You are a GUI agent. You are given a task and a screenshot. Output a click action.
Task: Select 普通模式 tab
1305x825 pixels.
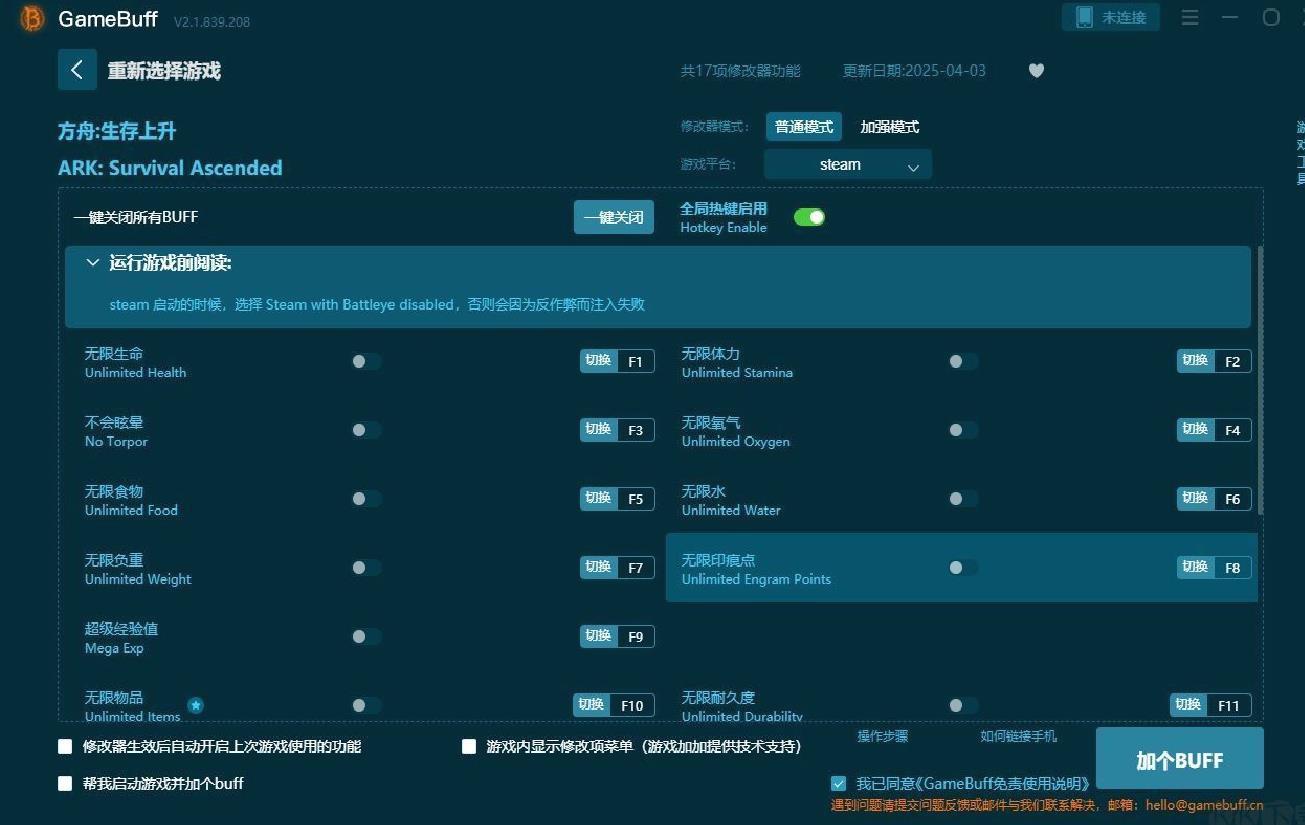click(x=804, y=127)
